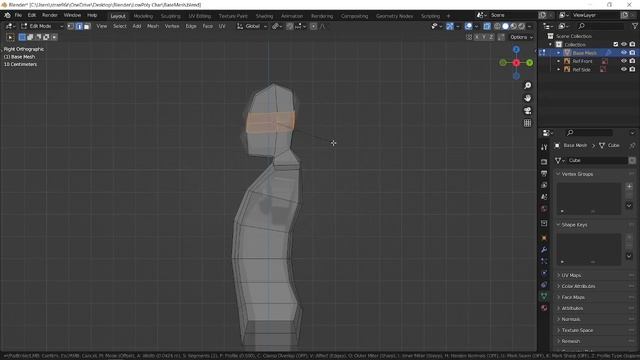Toggle visibility eye for Ref Front
Viewport: 640px width, 360px height.
tap(624, 61)
